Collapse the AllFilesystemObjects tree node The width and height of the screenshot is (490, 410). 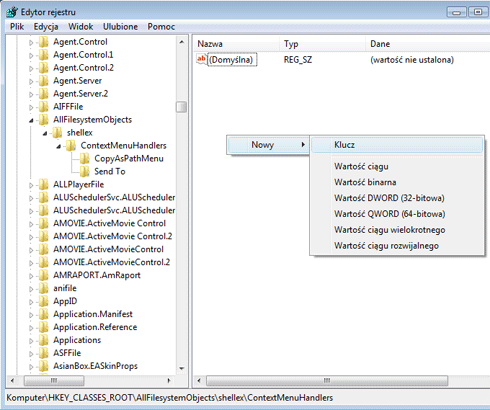[x=31, y=120]
